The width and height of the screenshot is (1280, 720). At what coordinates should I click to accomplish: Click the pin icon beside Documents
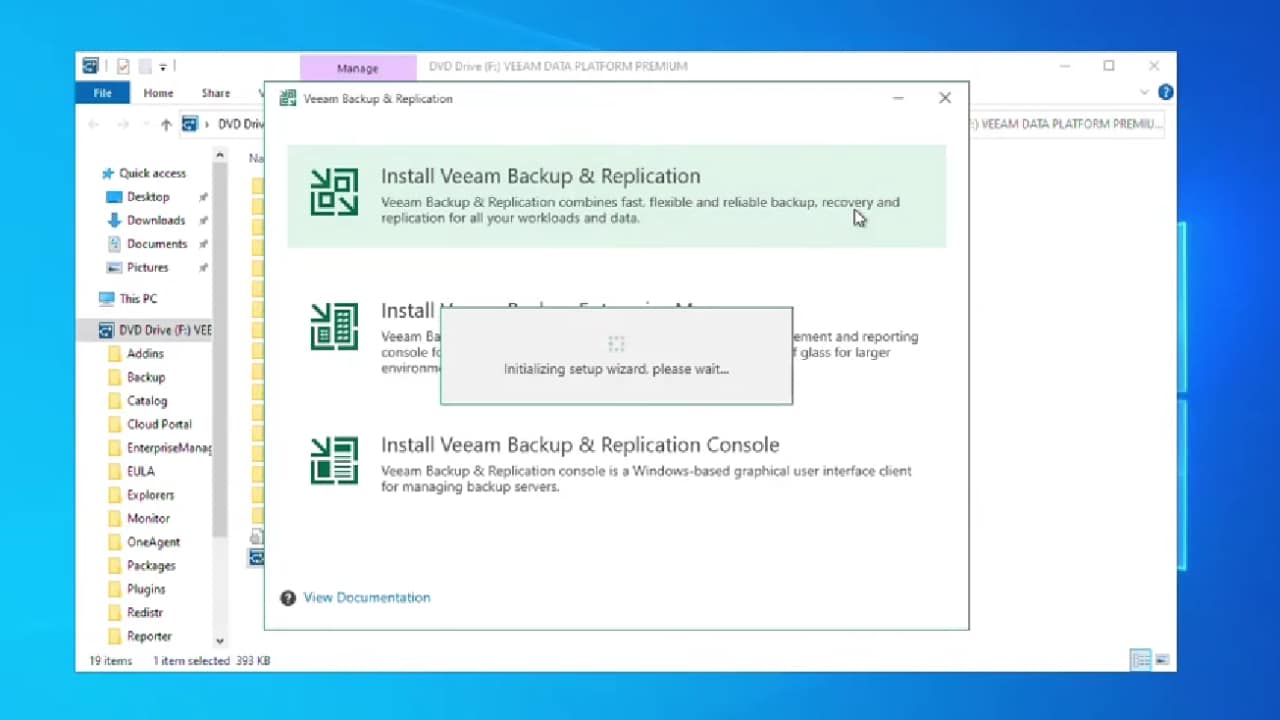point(204,244)
